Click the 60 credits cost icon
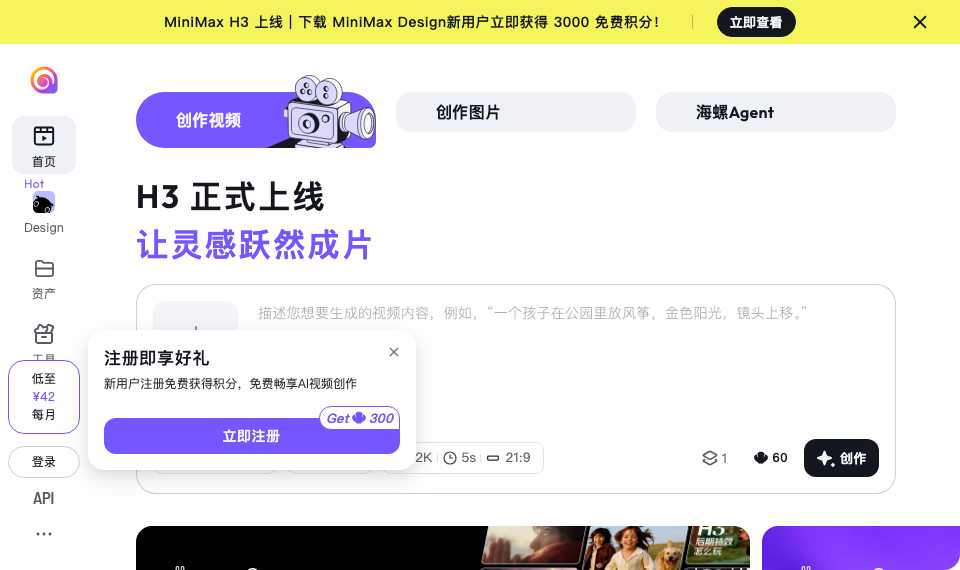Image resolution: width=960 pixels, height=570 pixels. click(770, 458)
